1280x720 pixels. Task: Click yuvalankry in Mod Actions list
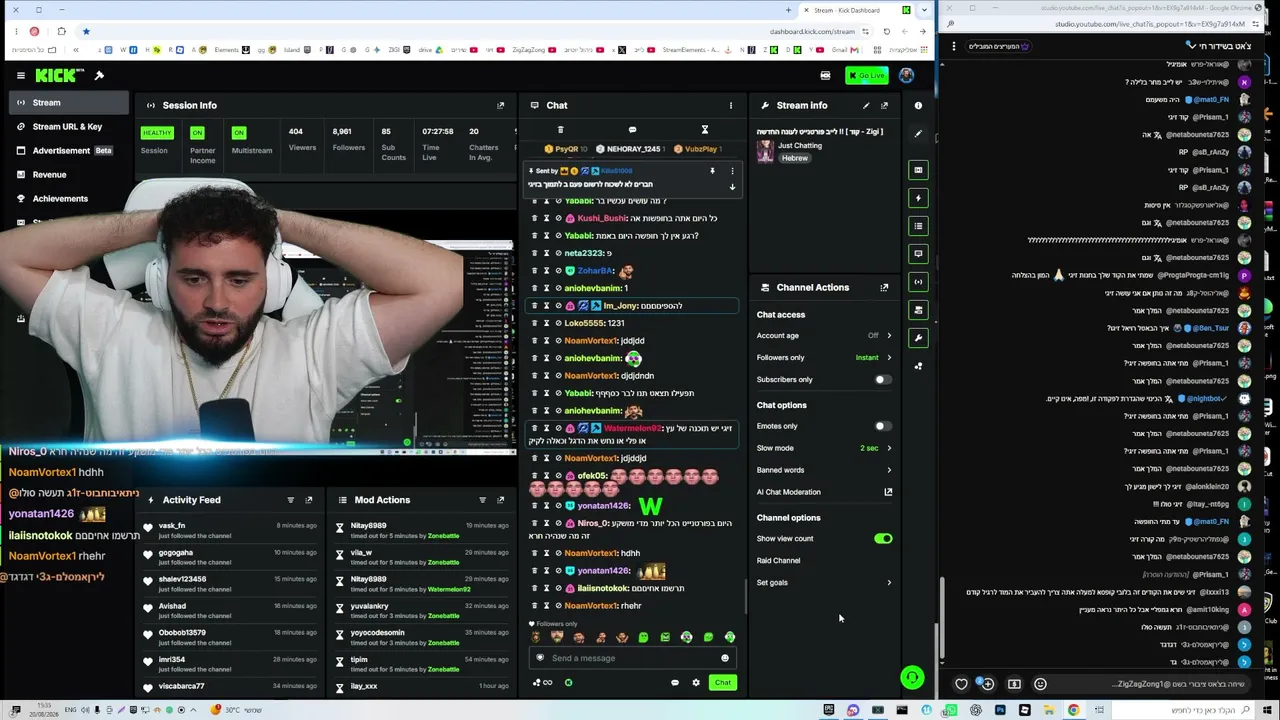(370, 607)
